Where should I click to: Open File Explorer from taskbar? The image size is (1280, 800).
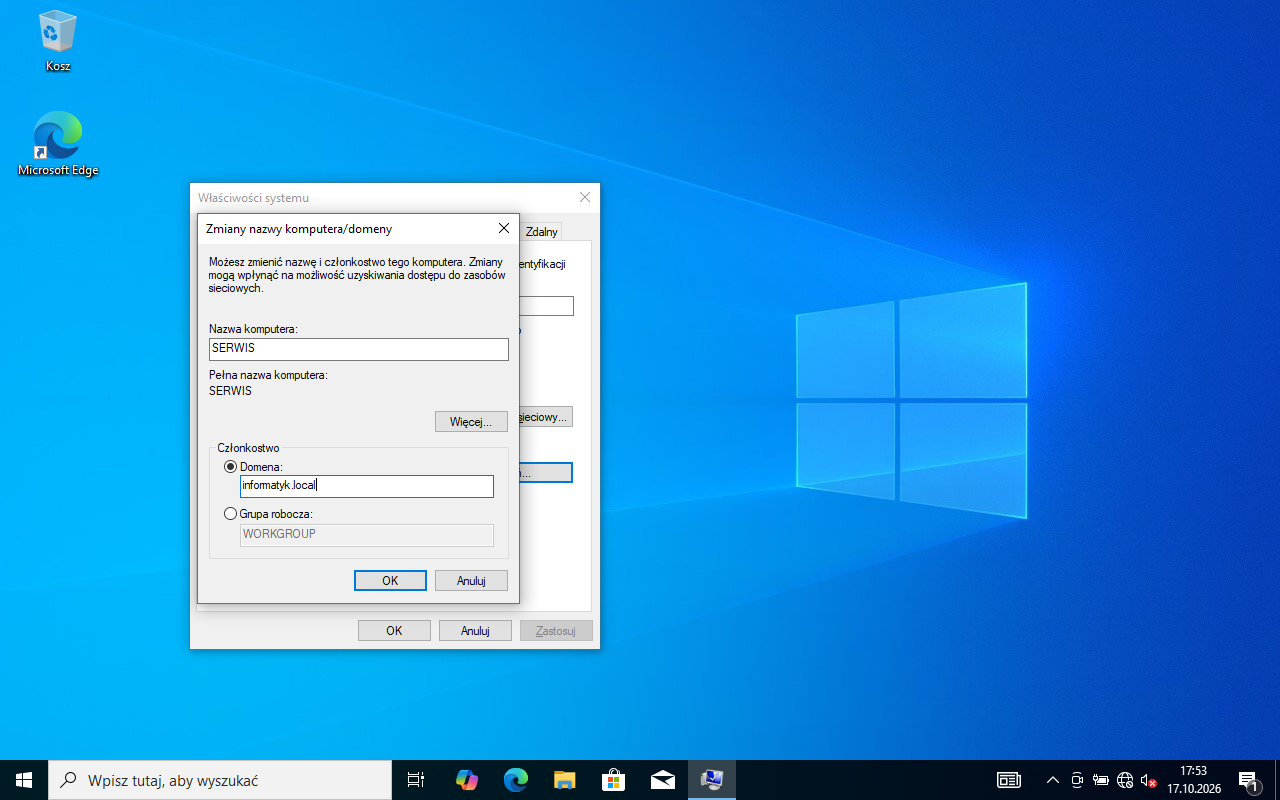tap(564, 780)
